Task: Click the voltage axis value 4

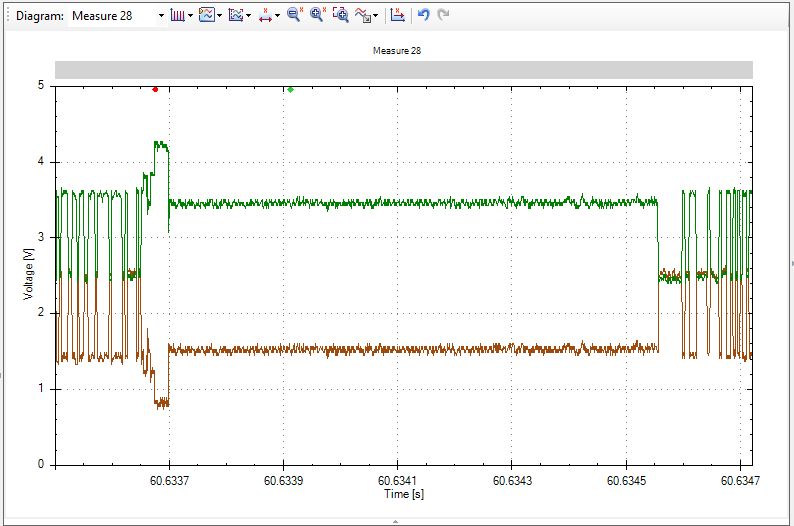Action: (x=41, y=161)
